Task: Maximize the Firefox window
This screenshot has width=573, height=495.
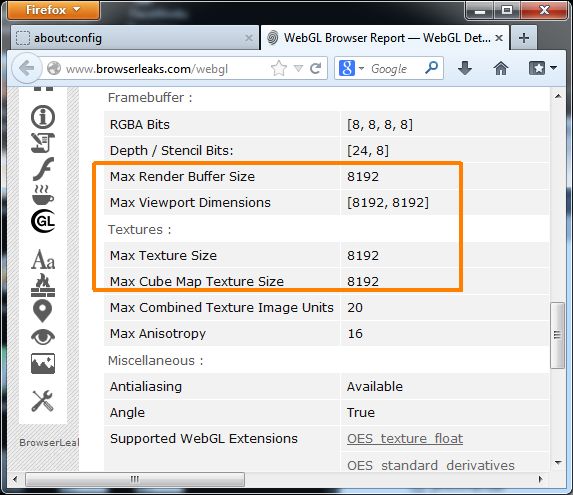Action: (506, 10)
